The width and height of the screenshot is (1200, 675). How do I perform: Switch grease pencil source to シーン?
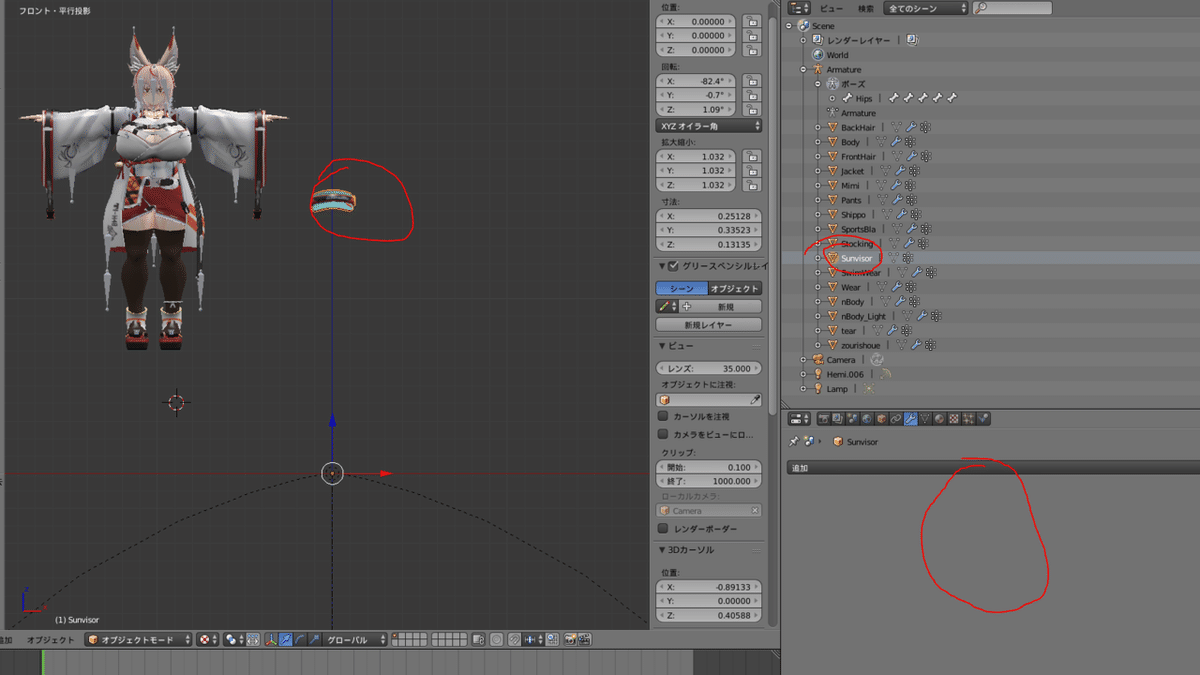point(682,288)
